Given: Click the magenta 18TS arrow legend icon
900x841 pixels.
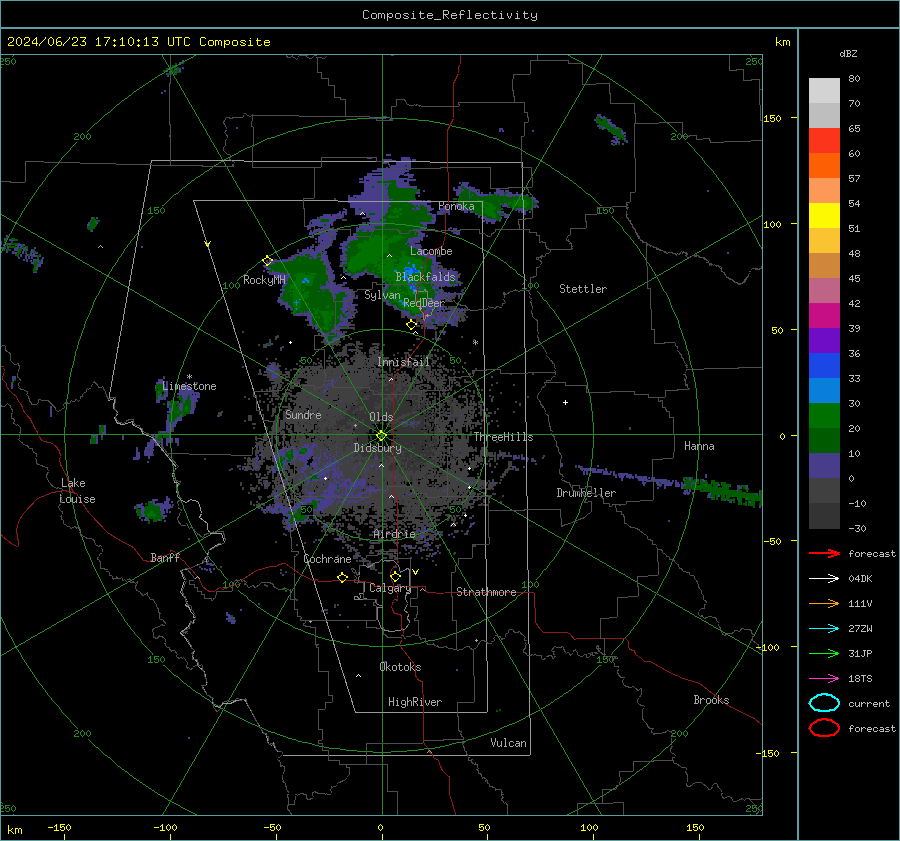Looking at the screenshot, I should point(824,679).
